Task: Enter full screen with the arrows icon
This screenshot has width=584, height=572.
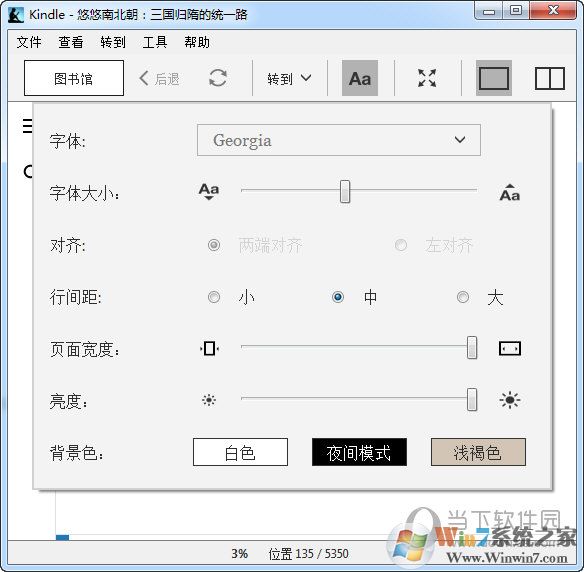Action: click(x=427, y=78)
